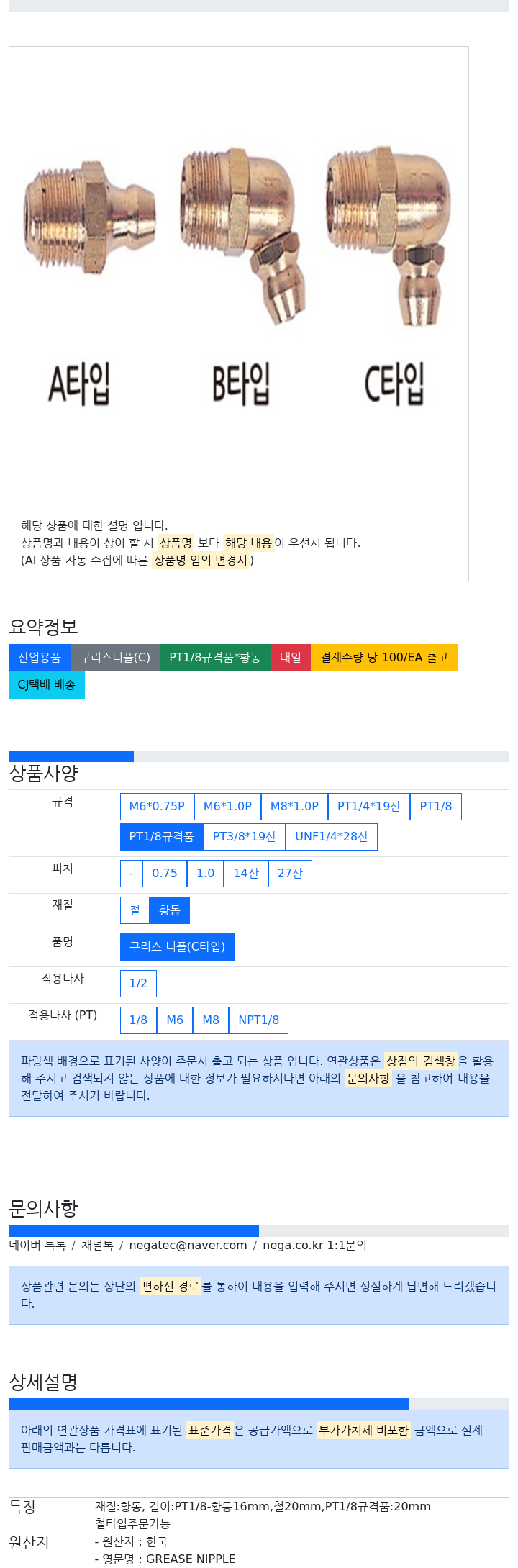518x1568 pixels.
Task: Select the 1/2 applicable thread option
Action: [138, 984]
